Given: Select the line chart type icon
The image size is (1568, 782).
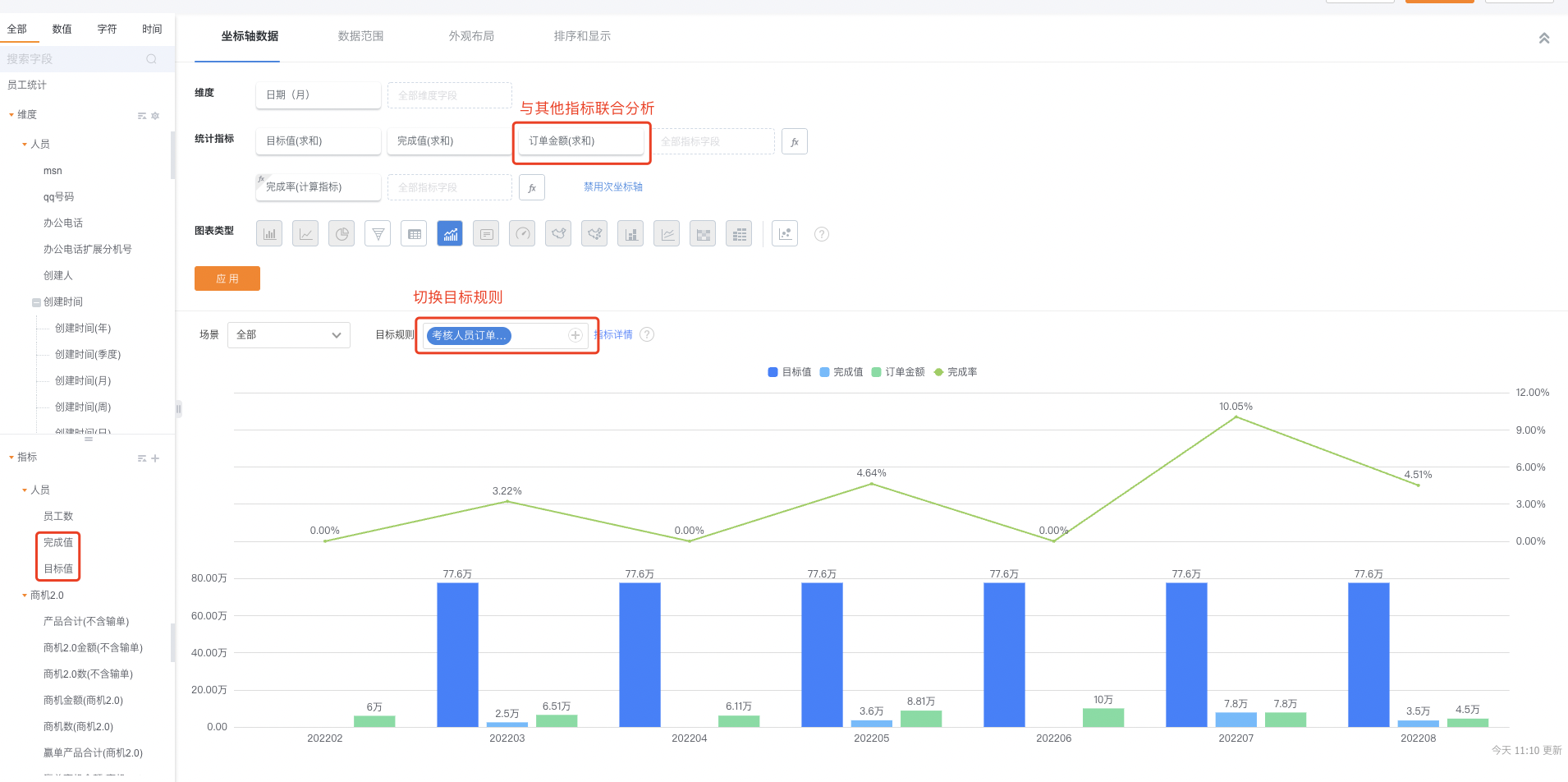Looking at the screenshot, I should pos(305,234).
